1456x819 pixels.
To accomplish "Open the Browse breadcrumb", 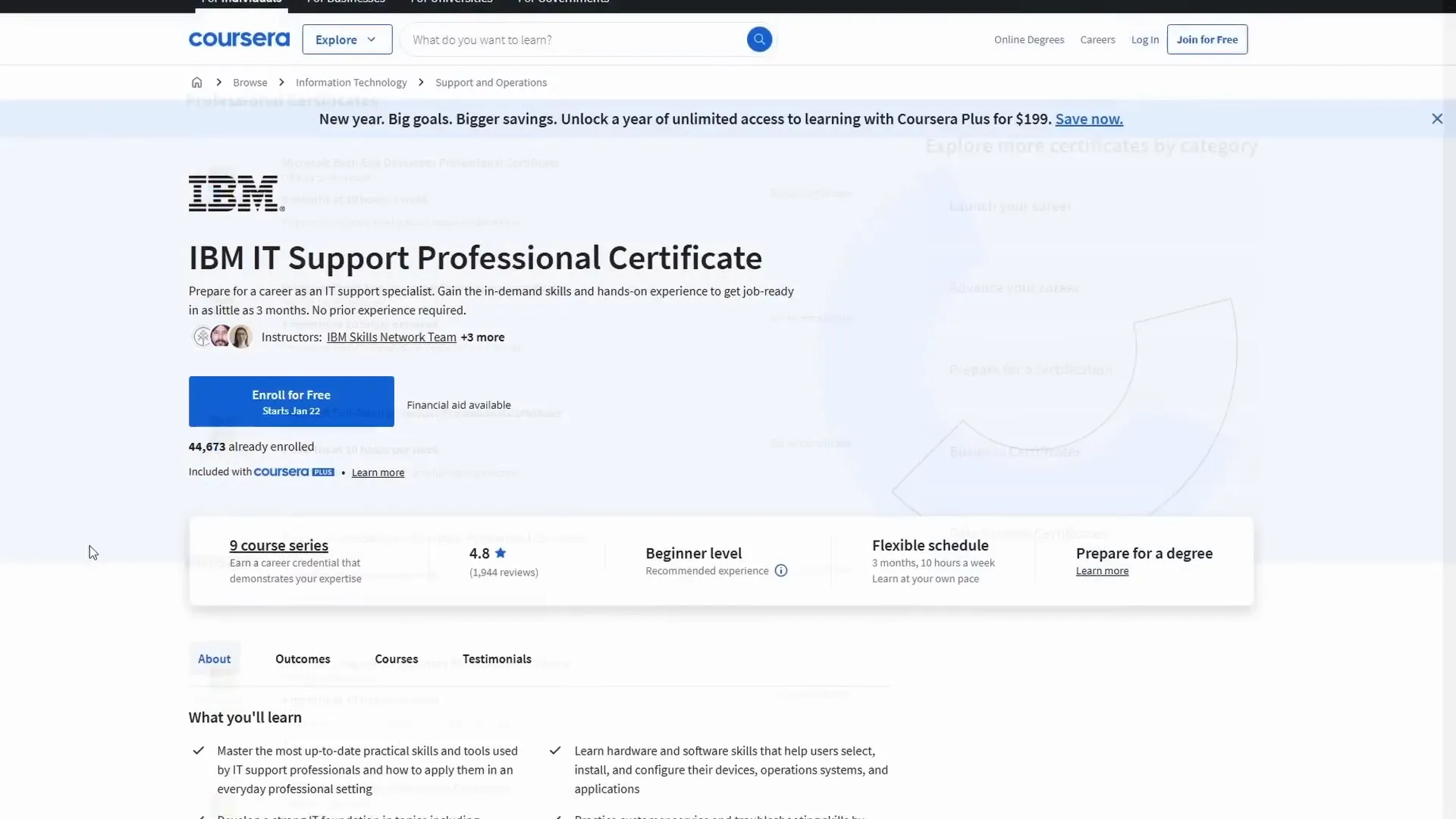I will [x=250, y=82].
